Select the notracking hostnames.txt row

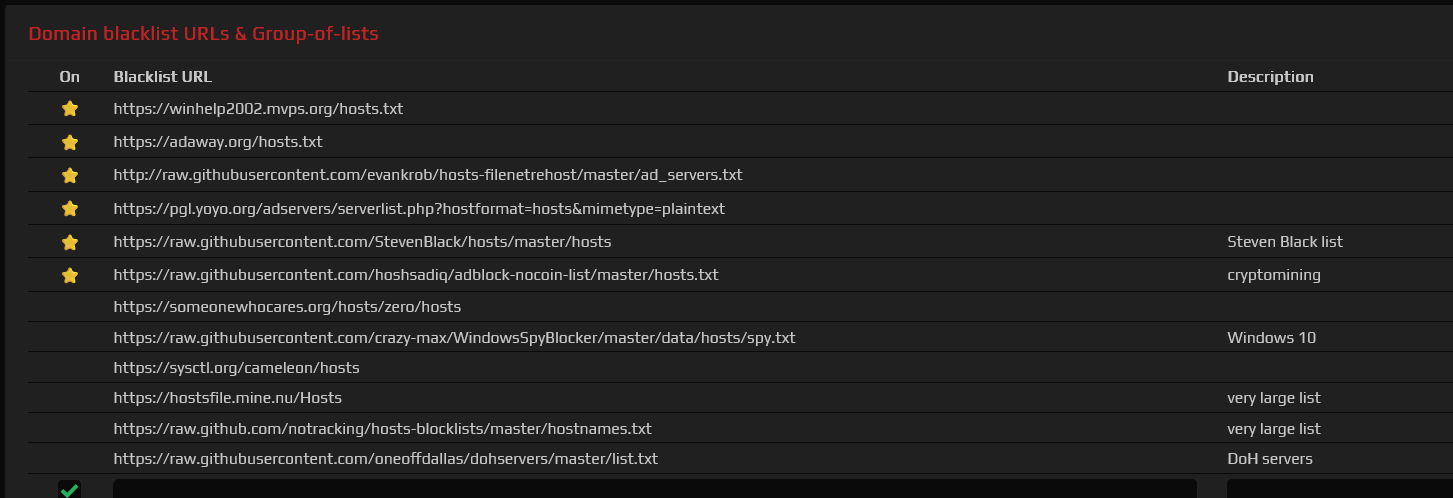(740, 429)
